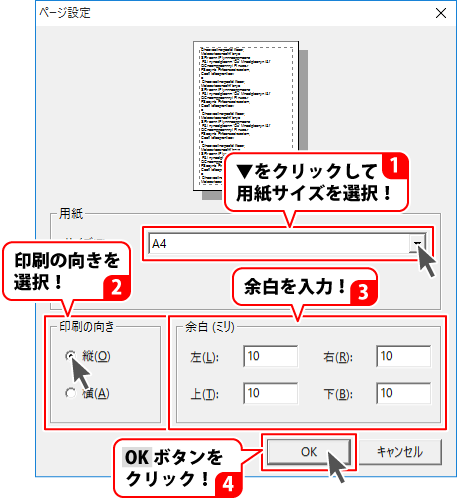Viewport: 457px width, 500px height.
Task: Click the red number 2 badge
Action: point(116,287)
